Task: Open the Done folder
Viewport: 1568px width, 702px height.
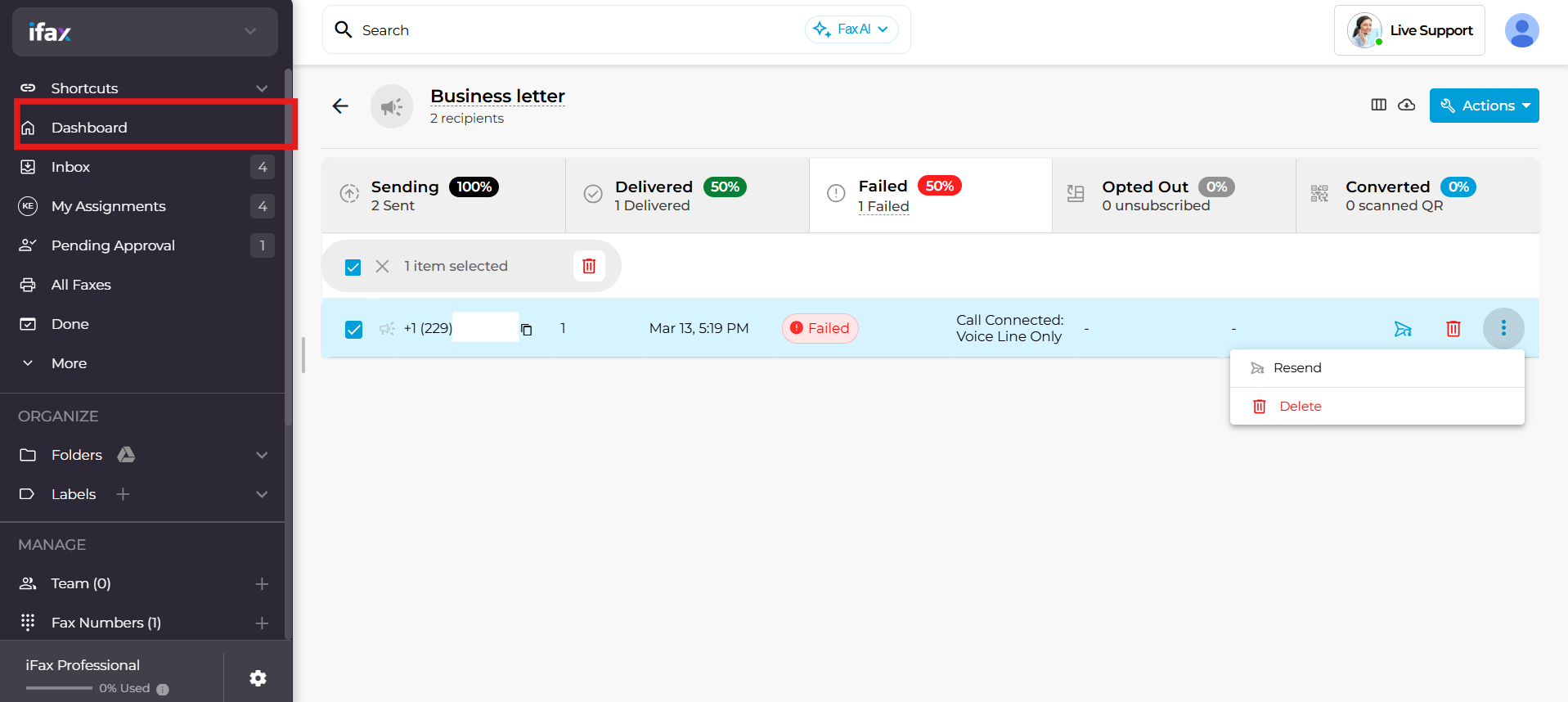Action: point(70,324)
